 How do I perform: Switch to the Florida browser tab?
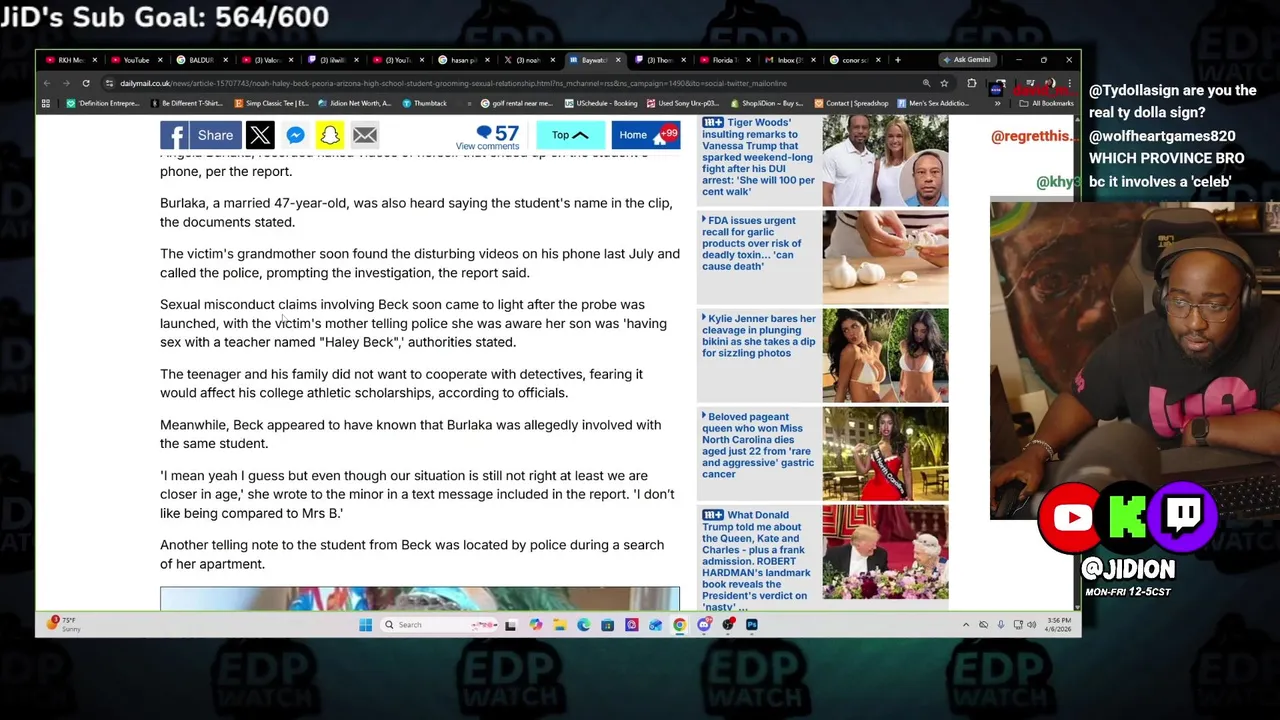pos(725,60)
